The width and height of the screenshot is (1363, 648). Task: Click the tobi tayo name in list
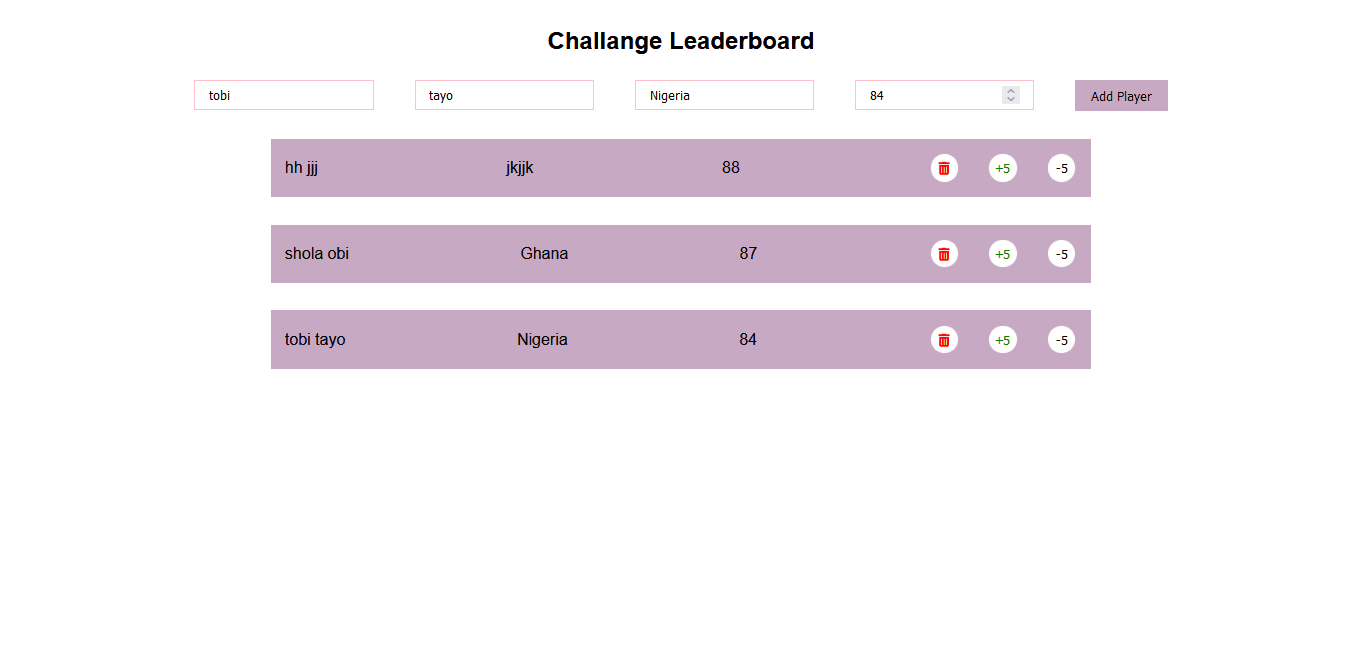coord(315,340)
